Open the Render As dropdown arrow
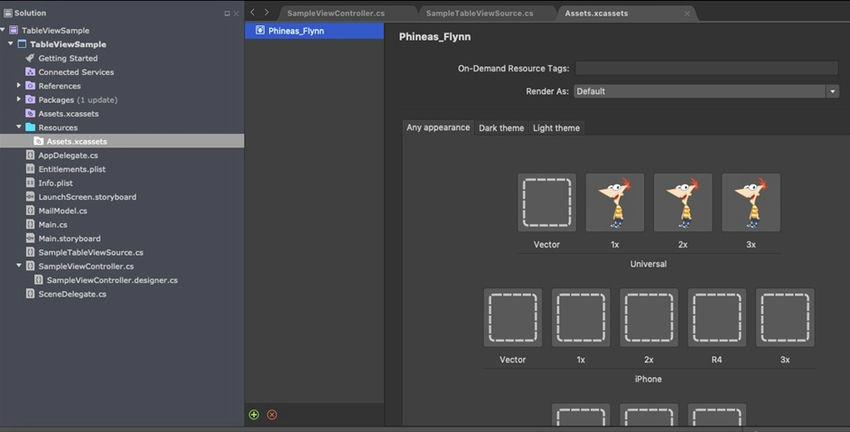The image size is (850, 432). point(833,92)
